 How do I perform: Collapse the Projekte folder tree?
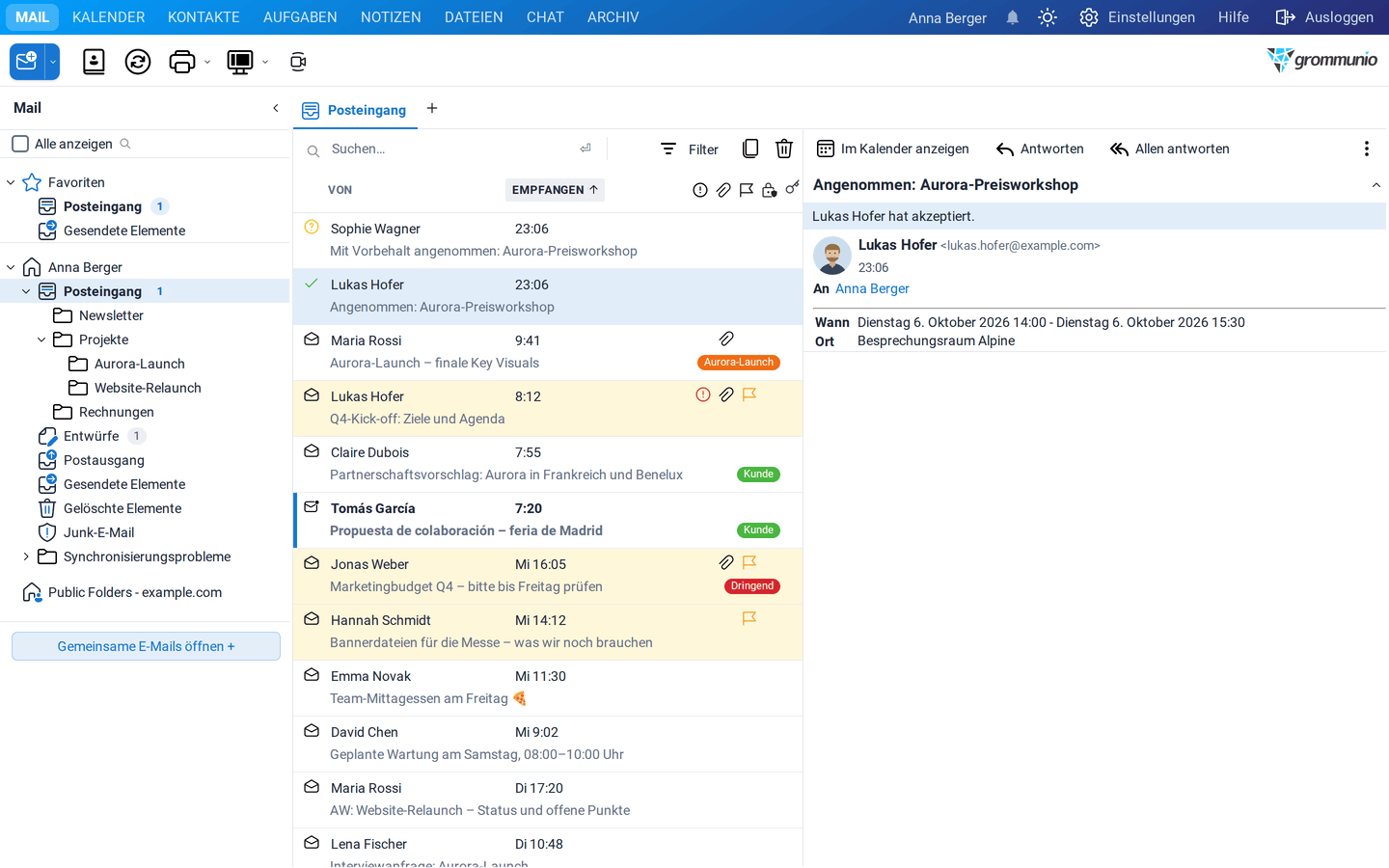click(x=41, y=339)
